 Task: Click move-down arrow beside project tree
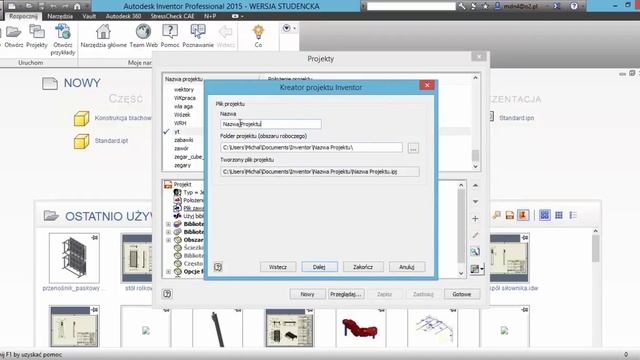pyautogui.click(x=475, y=202)
